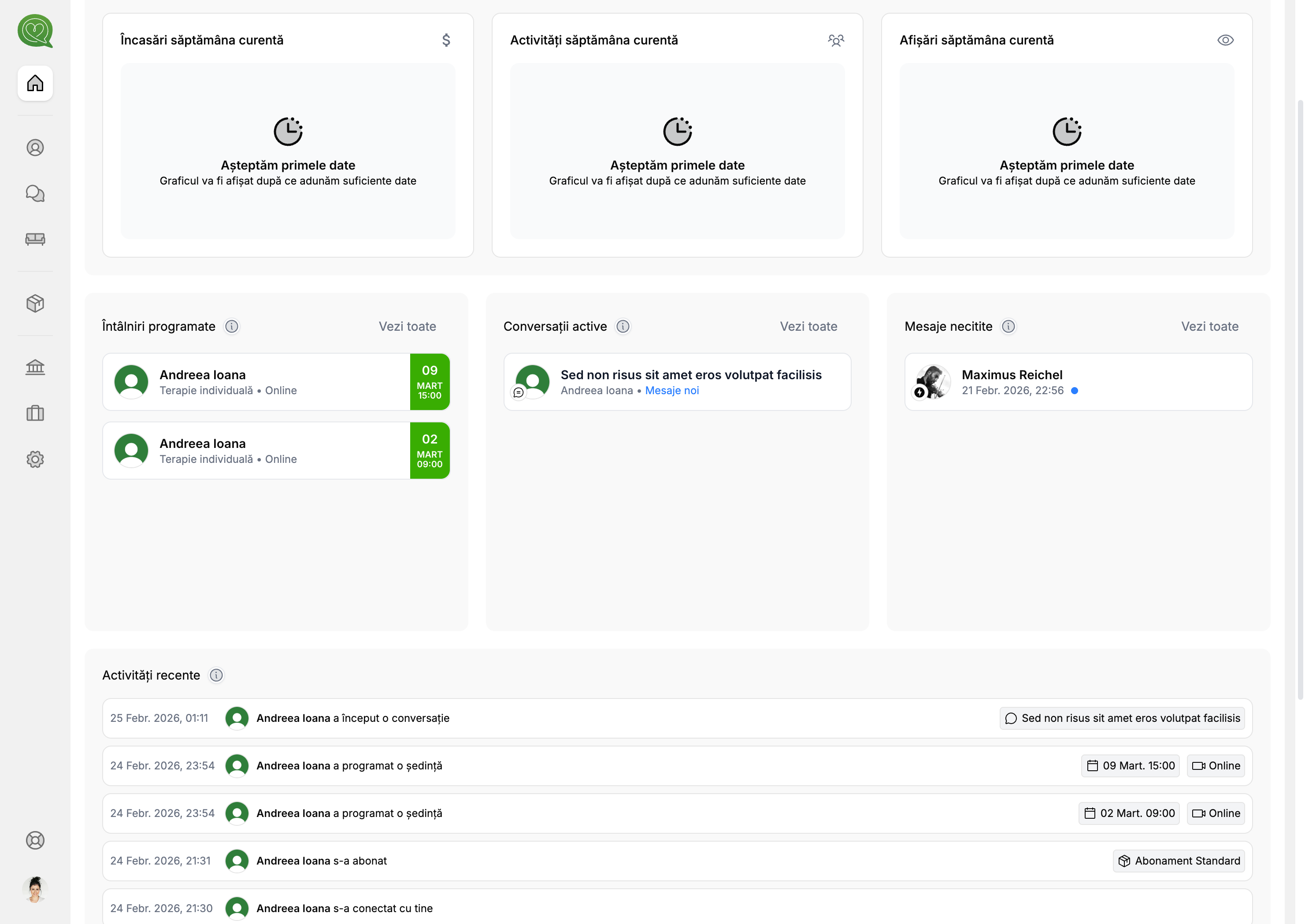Open the profile icon in the sidebar
The width and height of the screenshot is (1305, 924).
click(x=35, y=148)
